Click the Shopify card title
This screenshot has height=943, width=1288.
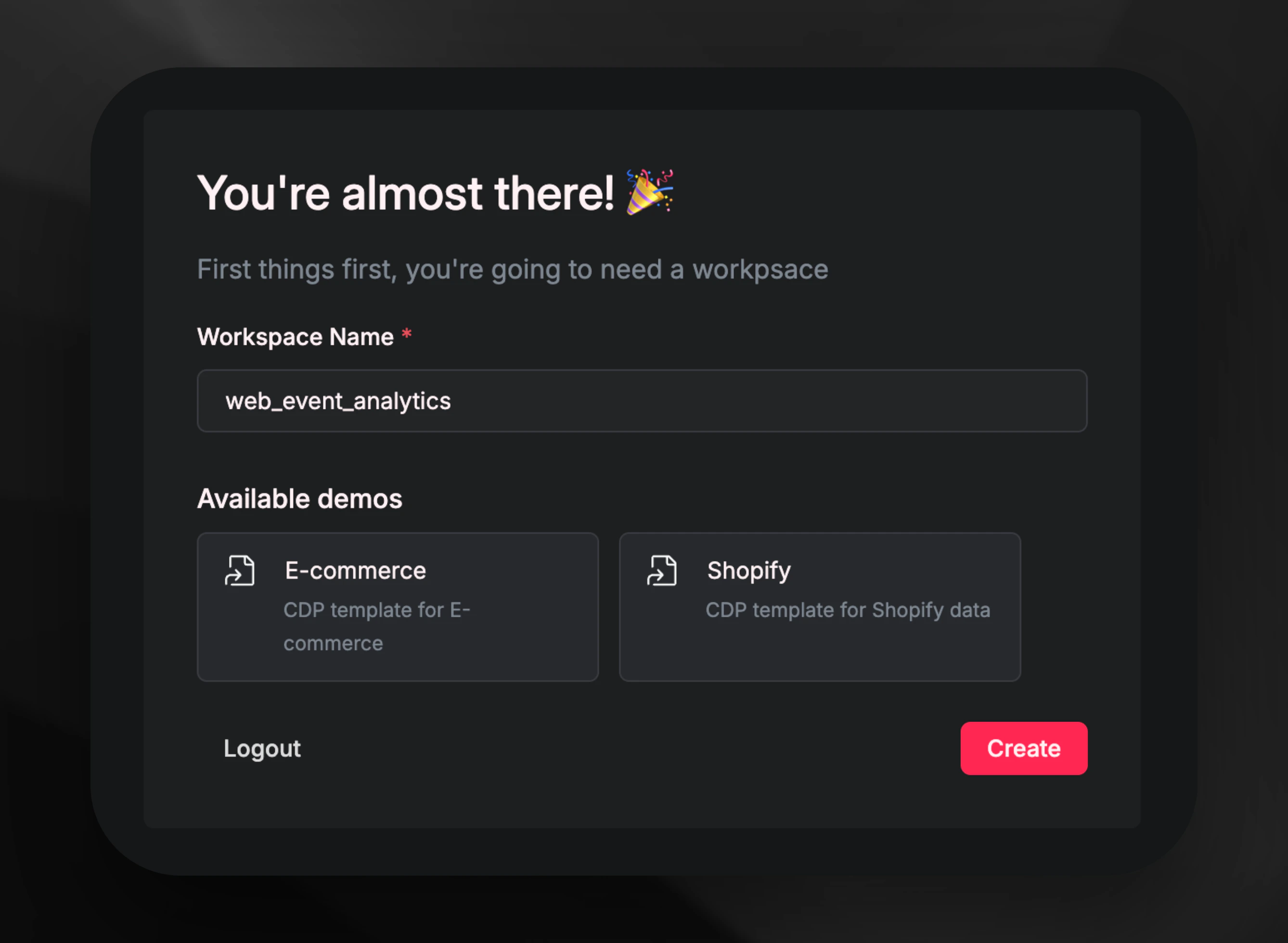coord(749,571)
